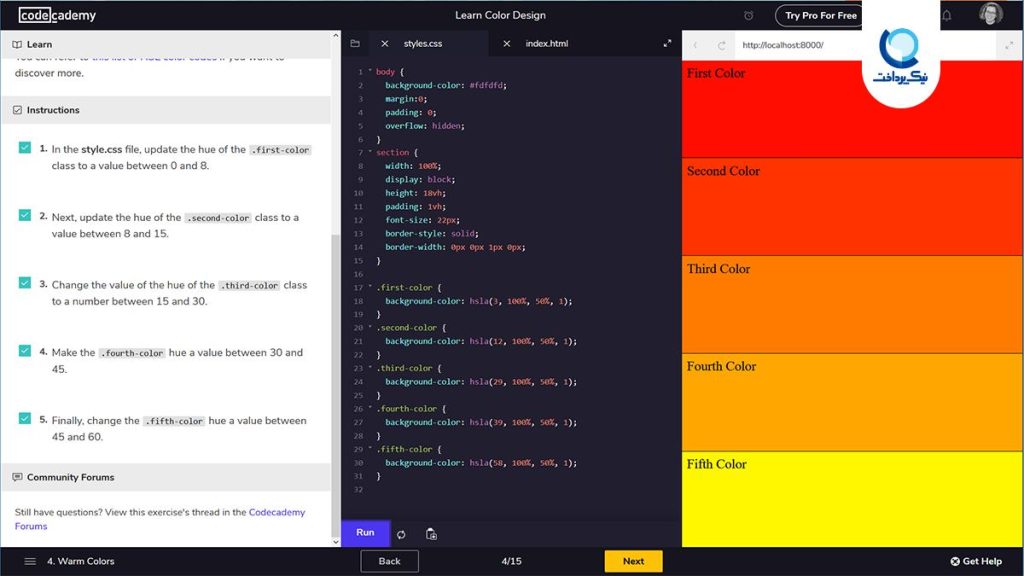
Task: Toggle checkbox for step 5 fifth-color instruction
Action: [25, 419]
